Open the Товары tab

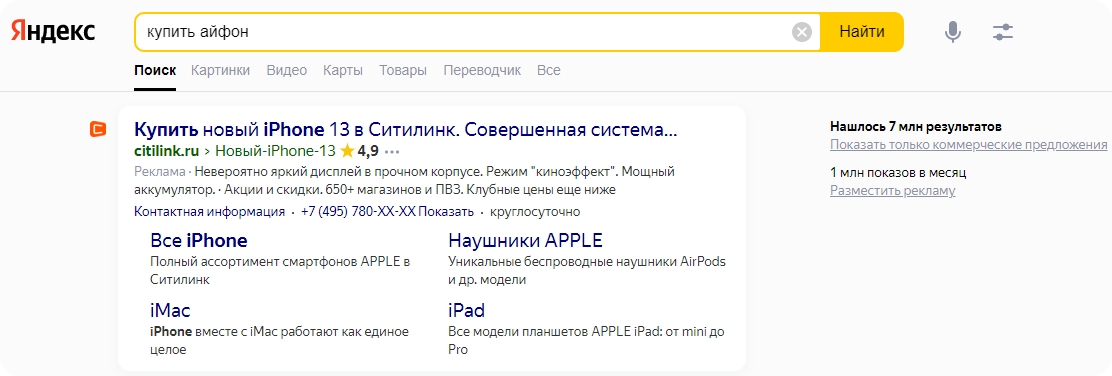pos(403,70)
